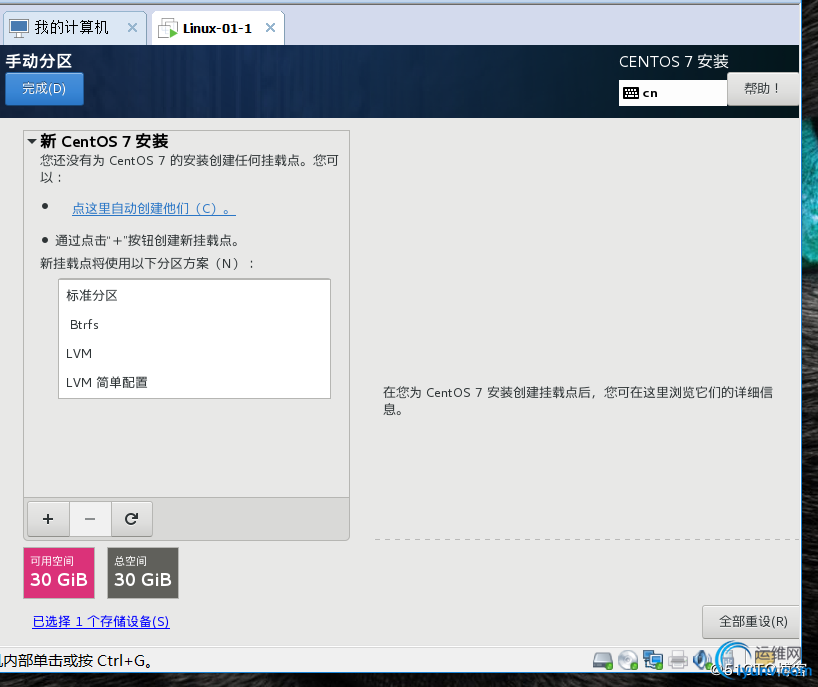The width and height of the screenshot is (818, 687).
Task: Select LVM partitioning scheme
Action: (x=194, y=354)
